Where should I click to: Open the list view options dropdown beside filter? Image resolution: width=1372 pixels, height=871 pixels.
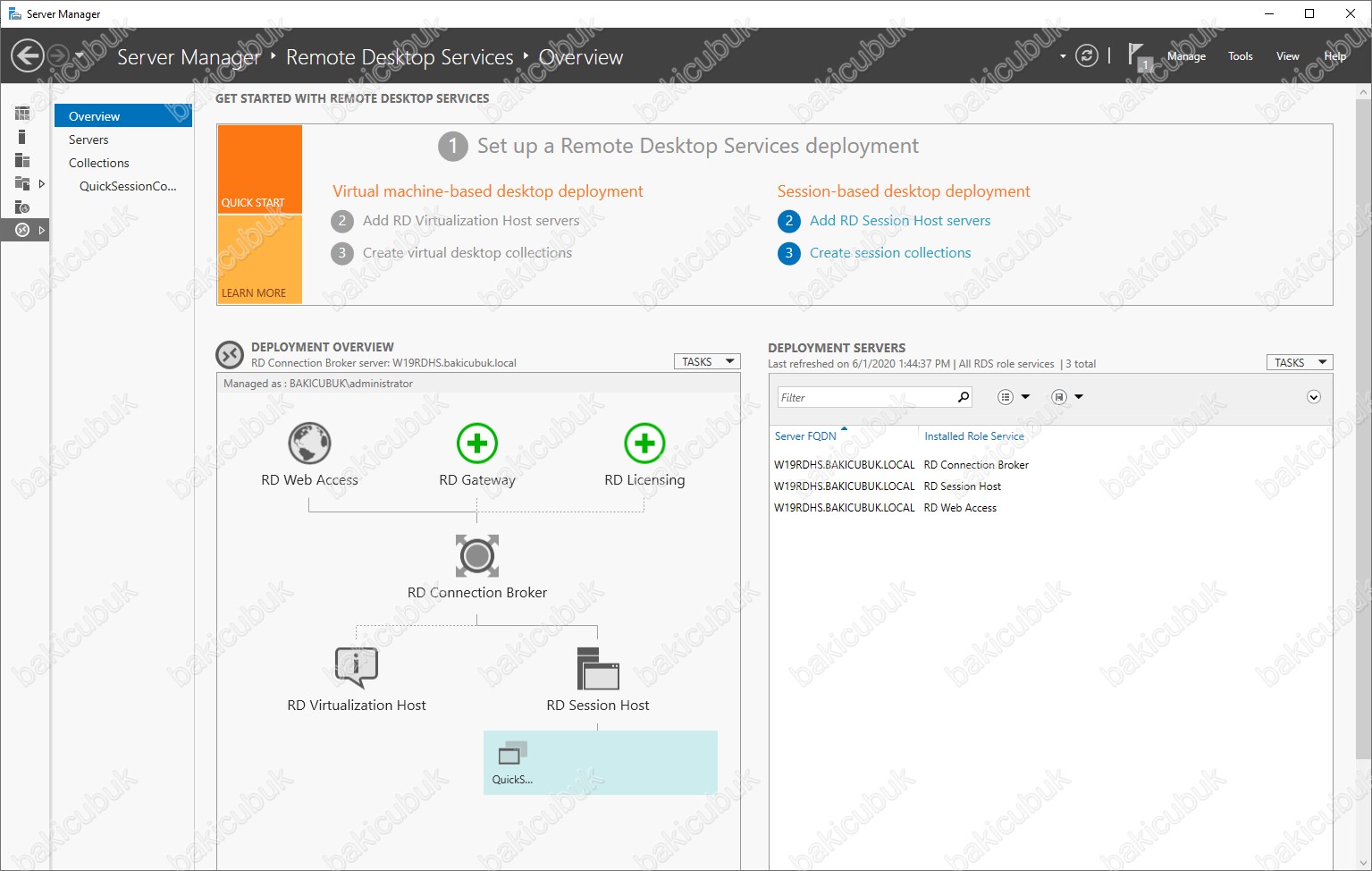point(1014,397)
